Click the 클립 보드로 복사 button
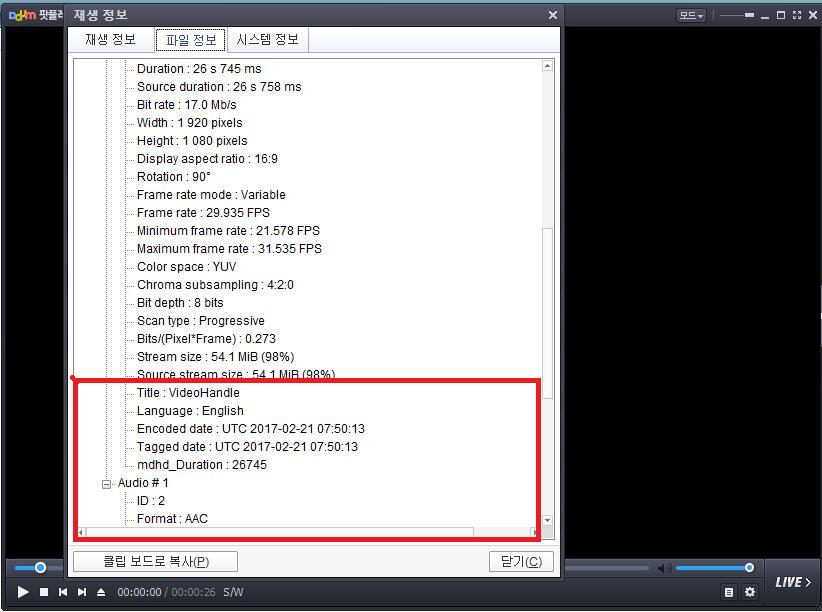 pyautogui.click(x=155, y=561)
